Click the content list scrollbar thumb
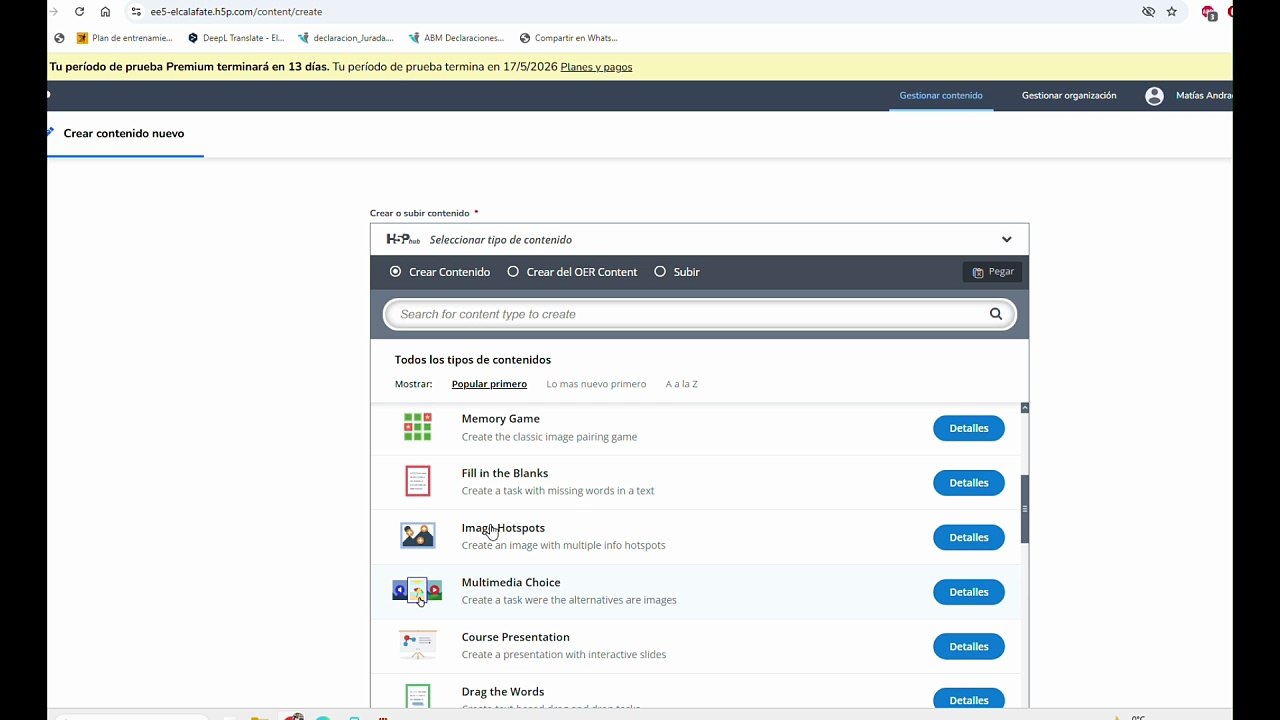 (1025, 509)
